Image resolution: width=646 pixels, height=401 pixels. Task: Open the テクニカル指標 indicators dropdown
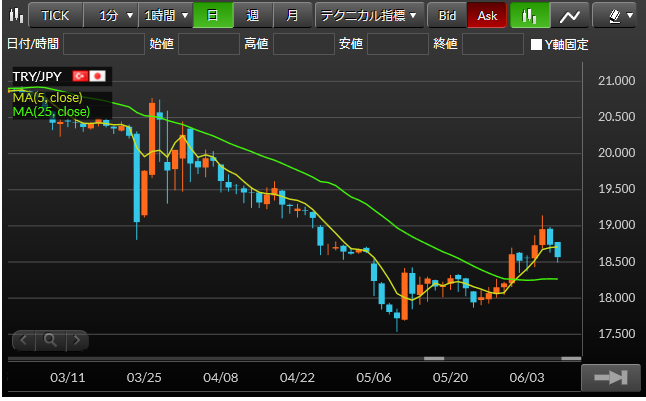(x=369, y=16)
